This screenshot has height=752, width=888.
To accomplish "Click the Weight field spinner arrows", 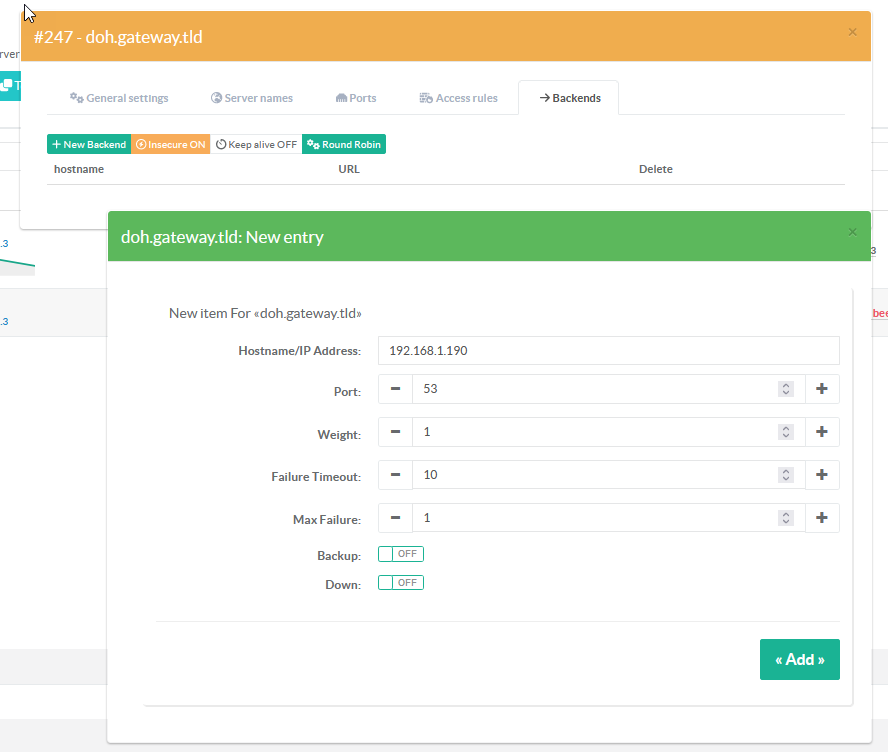I will tap(786, 432).
